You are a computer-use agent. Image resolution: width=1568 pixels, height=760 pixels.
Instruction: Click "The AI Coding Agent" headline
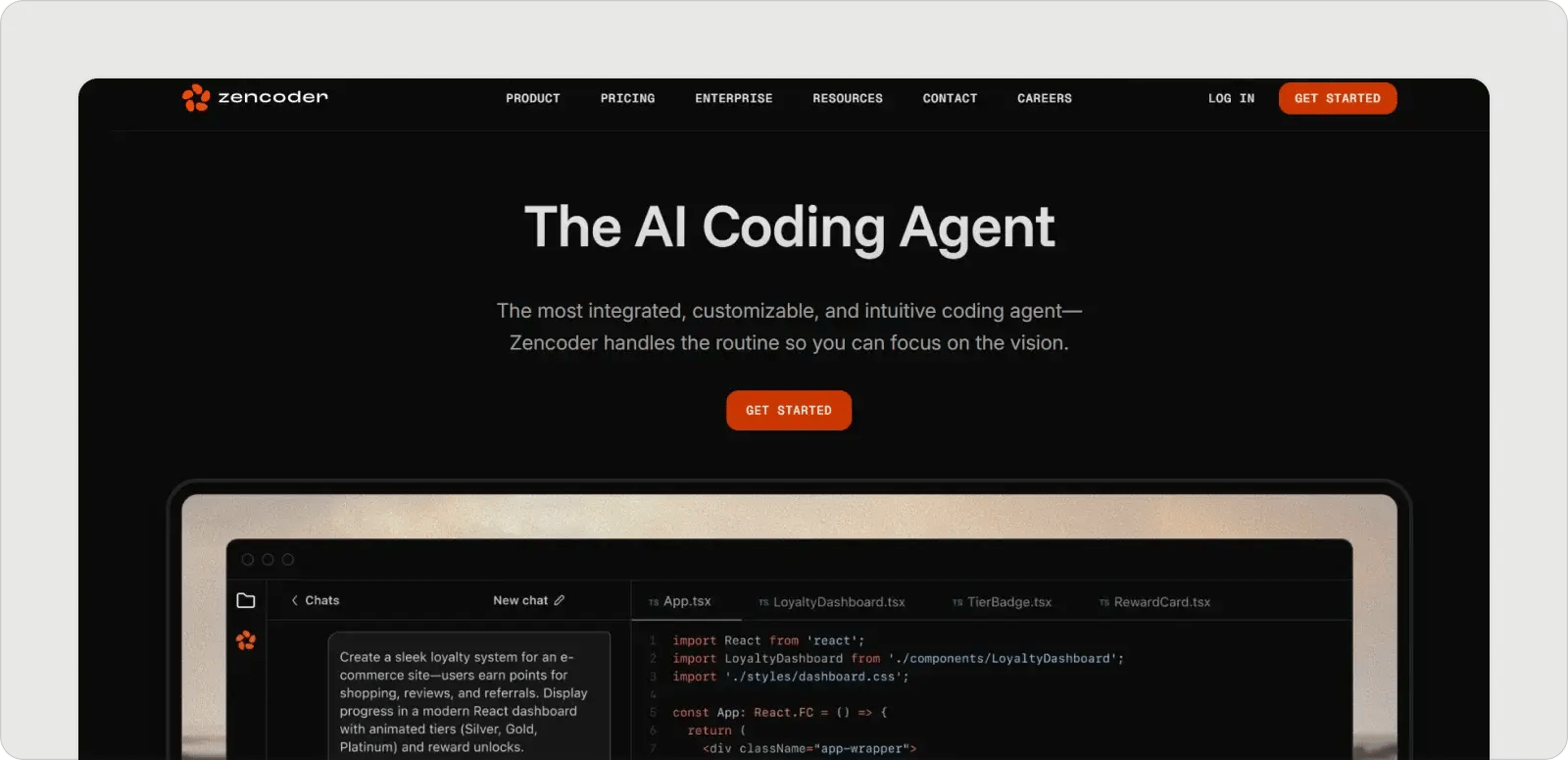790,228
